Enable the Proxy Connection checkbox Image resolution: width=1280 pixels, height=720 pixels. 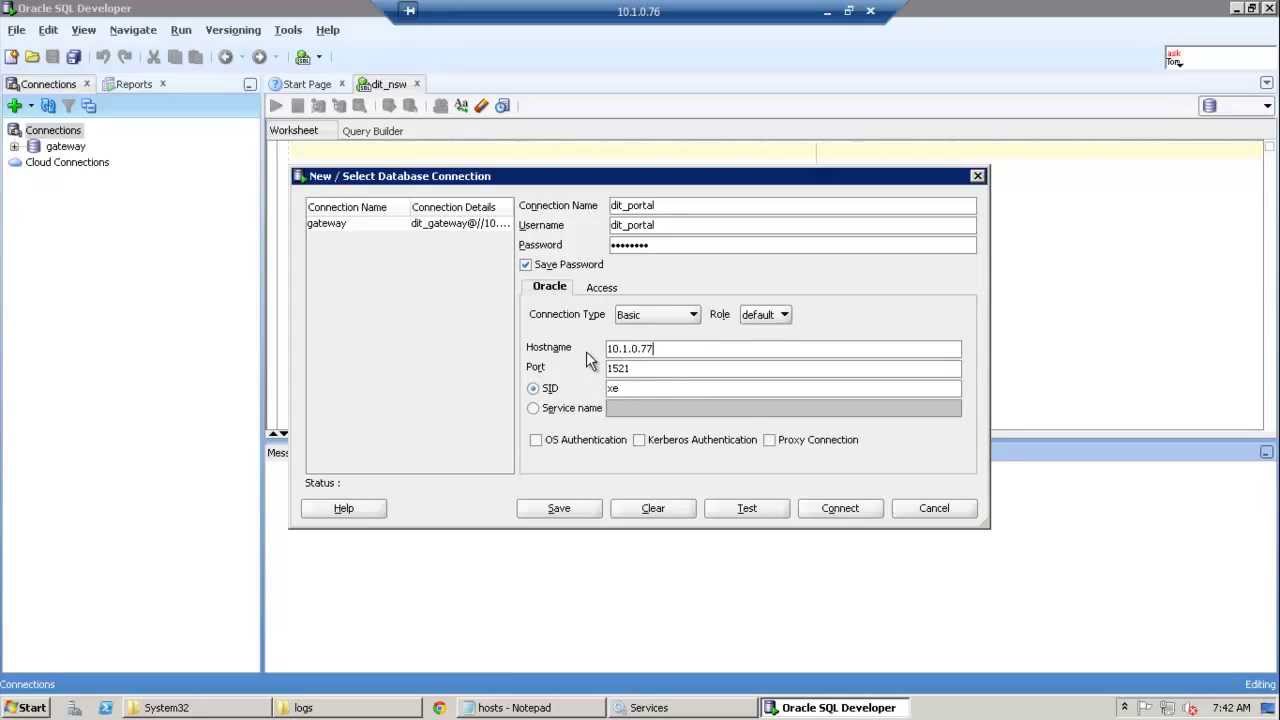[x=769, y=440]
